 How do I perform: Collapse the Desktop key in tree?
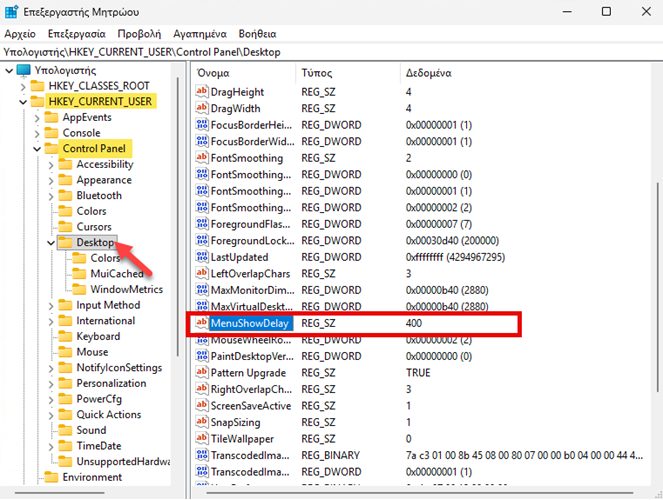50,243
